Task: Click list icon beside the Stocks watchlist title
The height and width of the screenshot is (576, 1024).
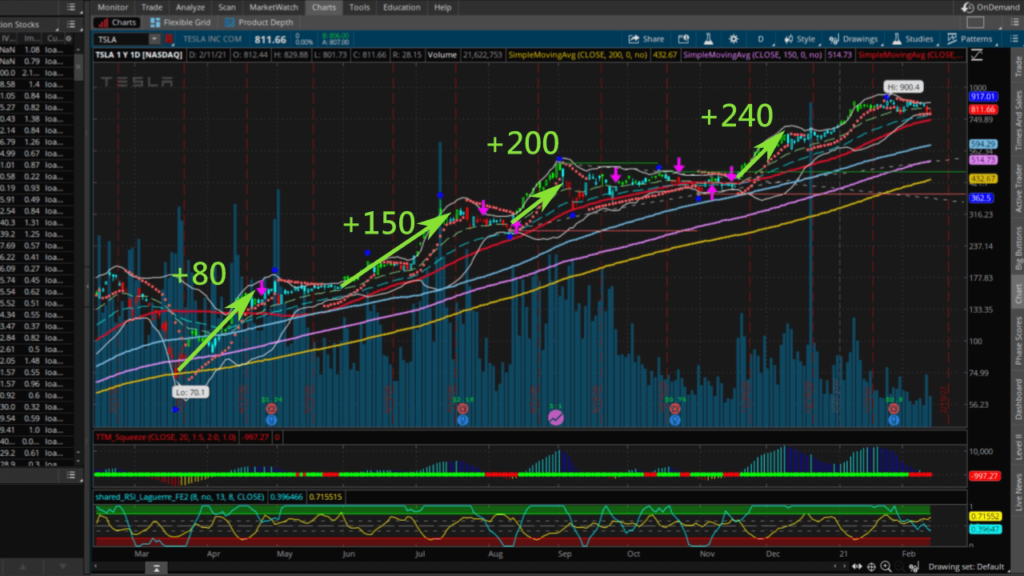Action: (x=71, y=24)
